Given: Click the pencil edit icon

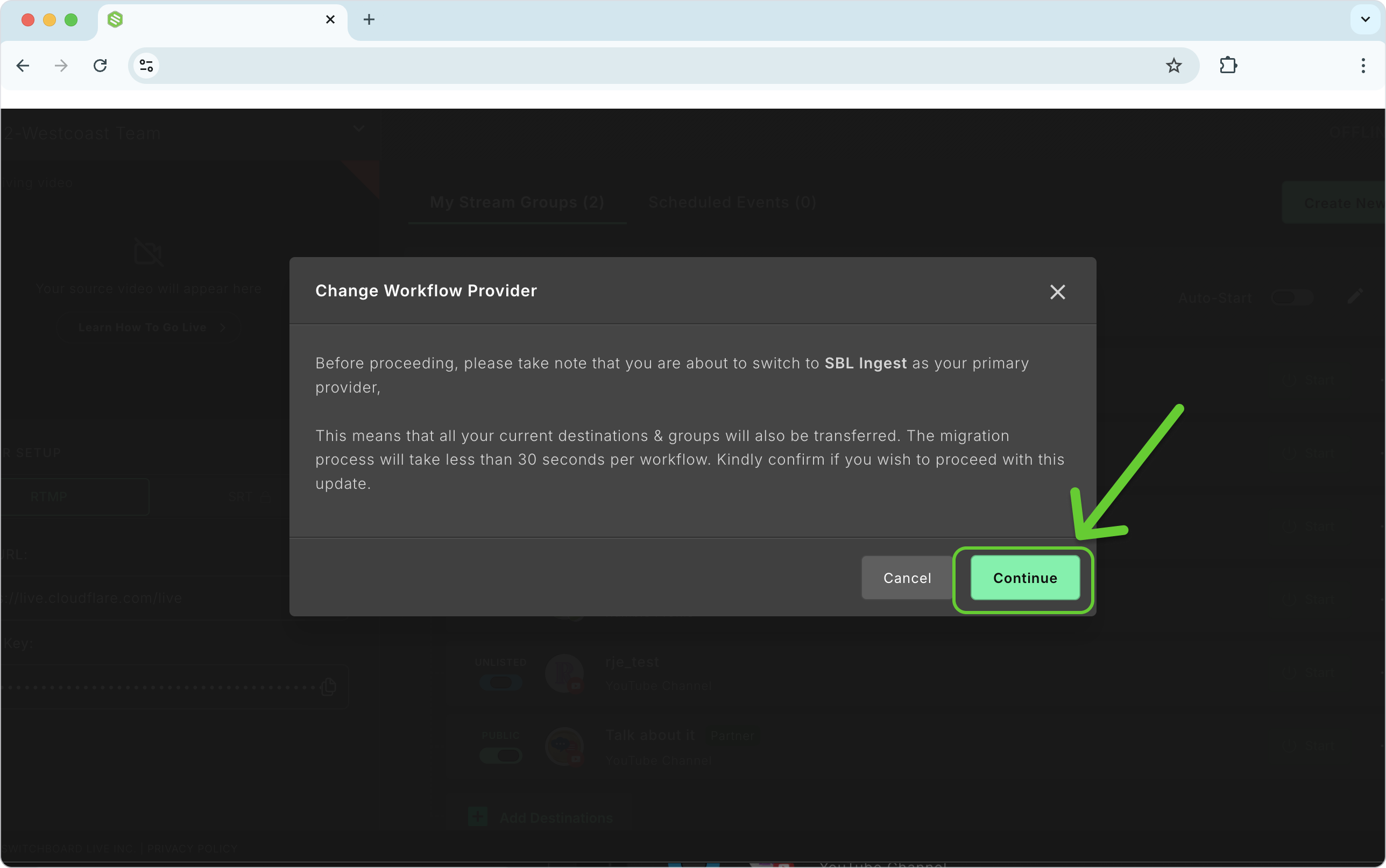Looking at the screenshot, I should [x=1355, y=296].
